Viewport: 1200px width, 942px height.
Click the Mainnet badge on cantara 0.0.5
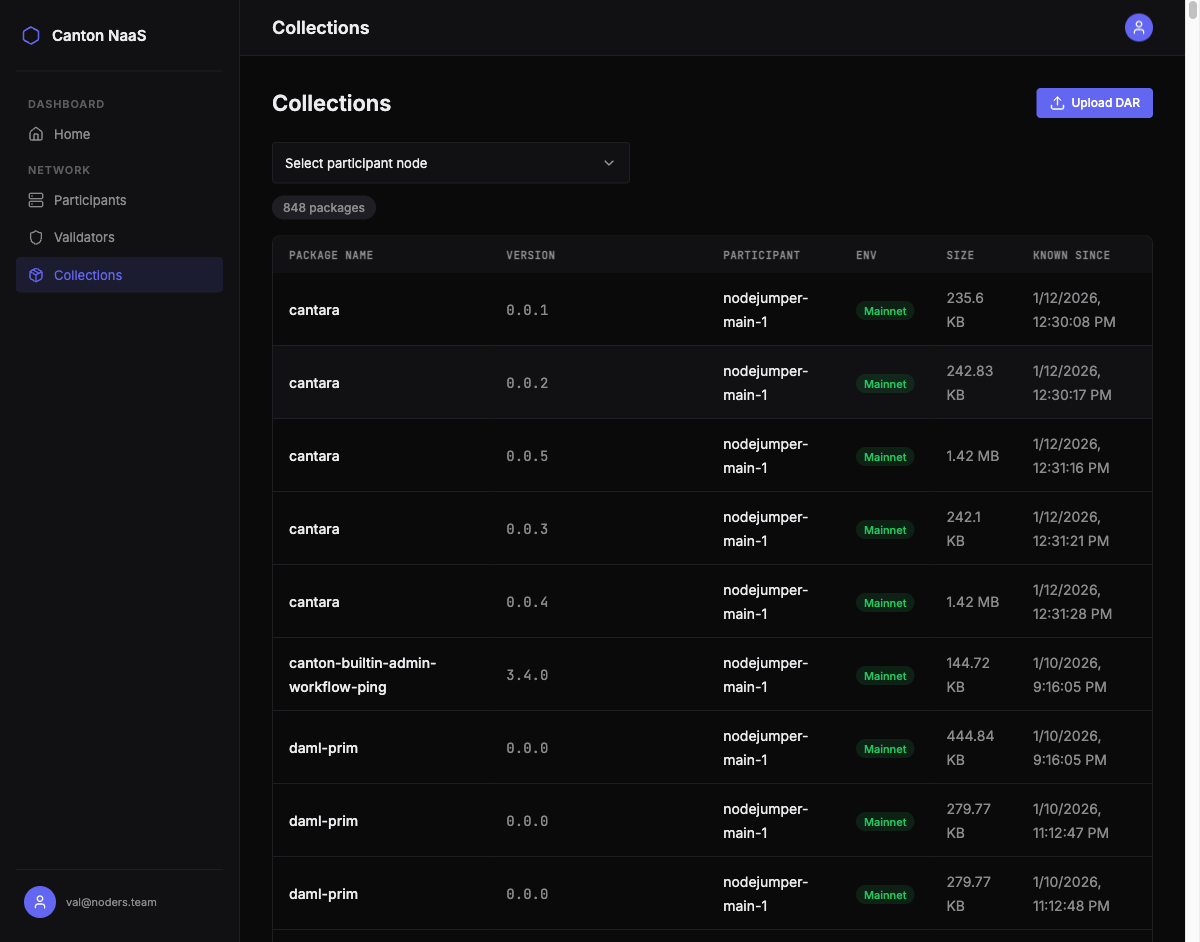click(885, 457)
